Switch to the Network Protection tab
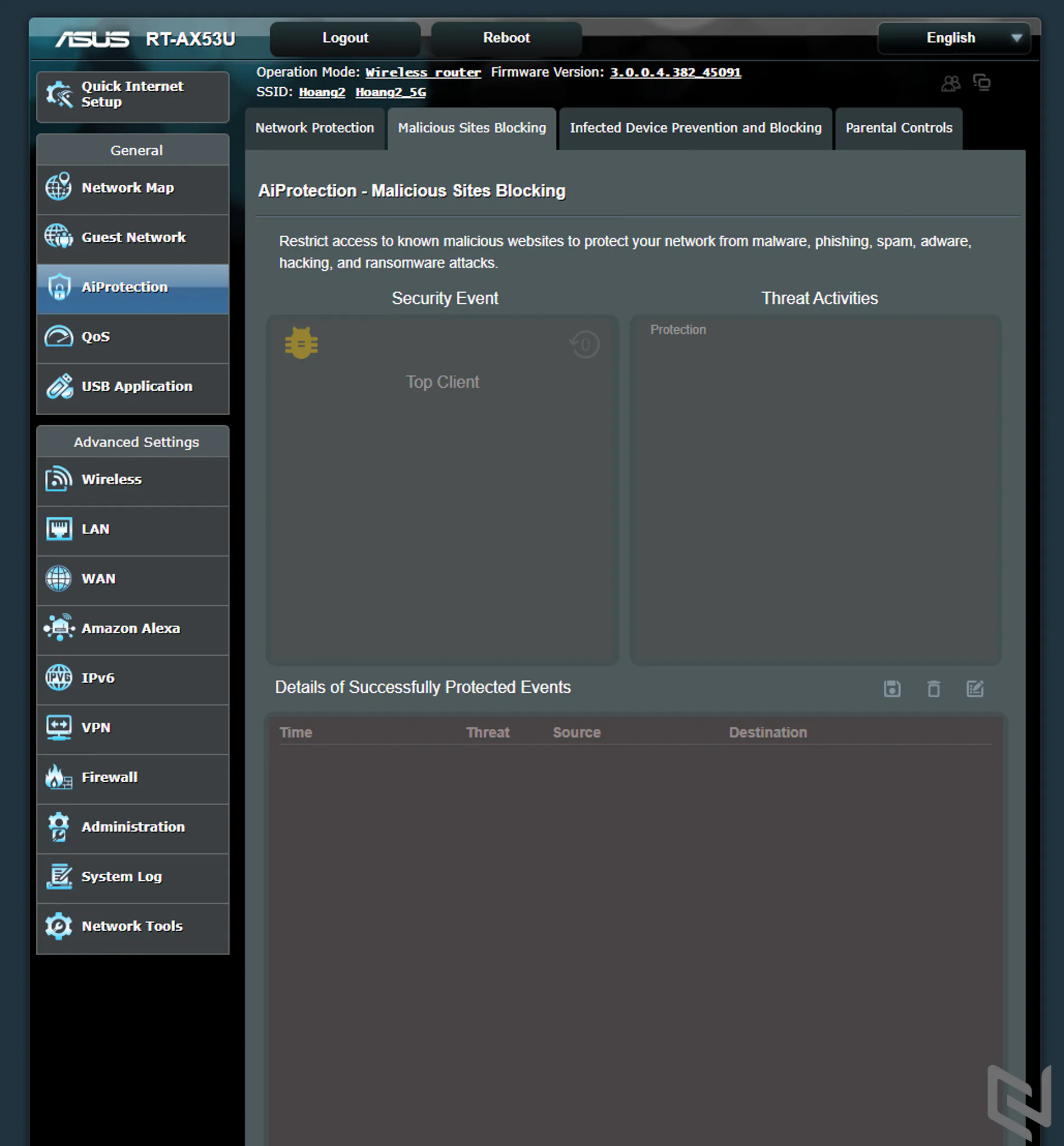Image resolution: width=1064 pixels, height=1146 pixels. pyautogui.click(x=315, y=128)
